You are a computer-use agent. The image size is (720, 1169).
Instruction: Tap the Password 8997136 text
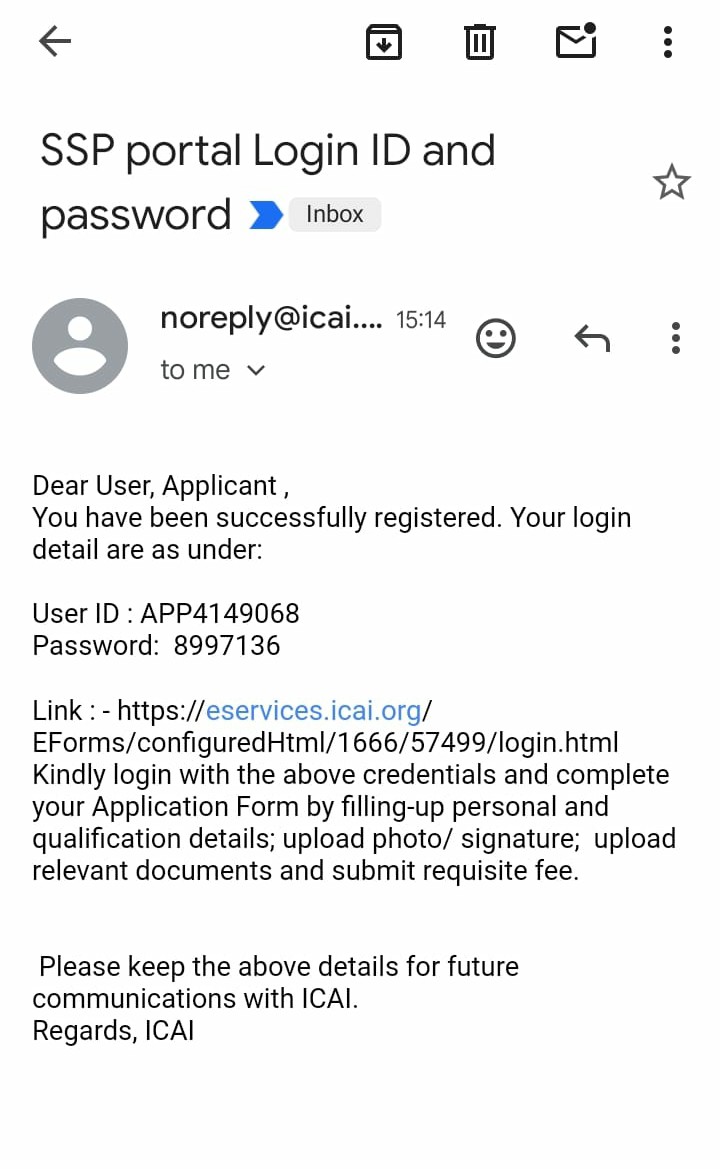[156, 645]
